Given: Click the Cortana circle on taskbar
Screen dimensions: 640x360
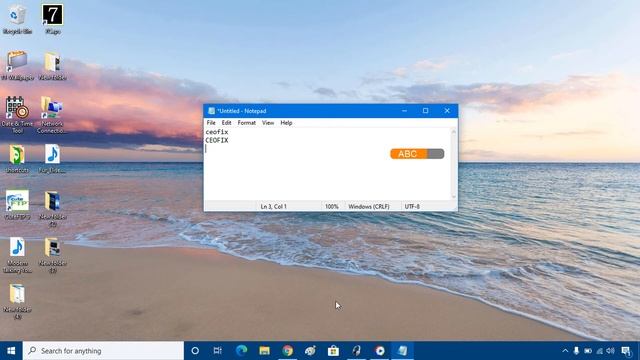Looking at the screenshot, I should click(195, 351).
